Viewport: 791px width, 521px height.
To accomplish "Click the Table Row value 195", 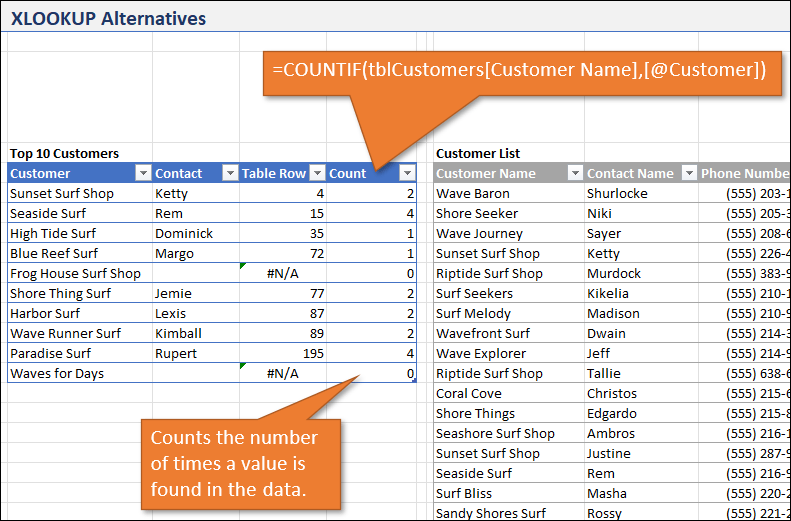I will click(284, 353).
